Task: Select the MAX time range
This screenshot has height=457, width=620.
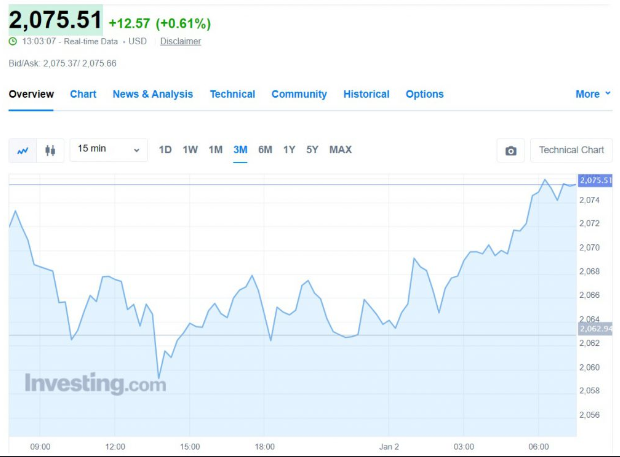Action: tap(340, 150)
